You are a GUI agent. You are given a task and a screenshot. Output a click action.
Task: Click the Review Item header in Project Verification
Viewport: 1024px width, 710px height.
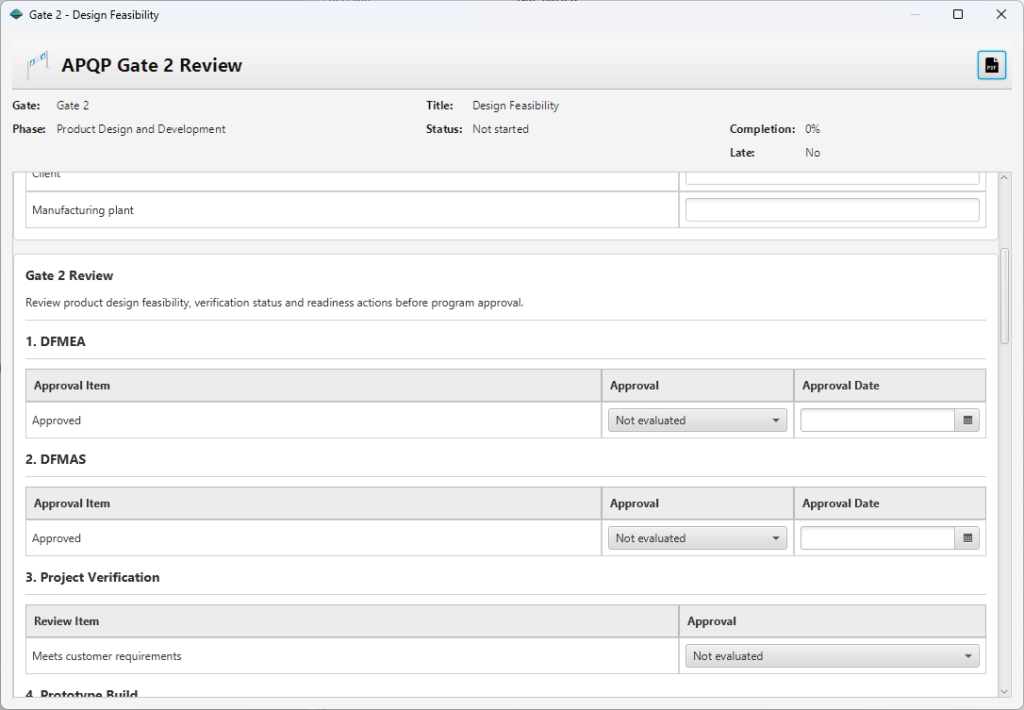click(x=67, y=622)
